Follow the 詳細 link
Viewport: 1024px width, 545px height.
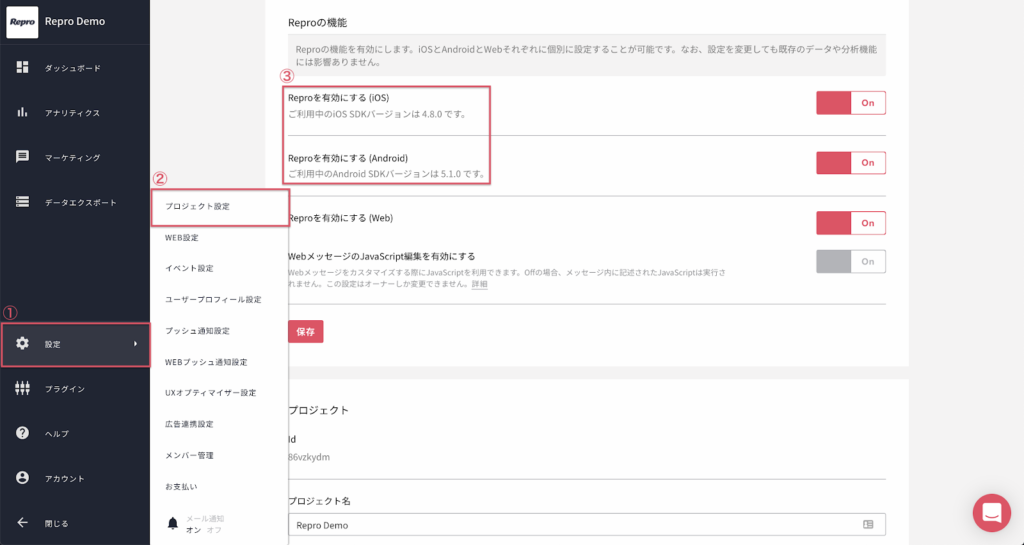[x=480, y=285]
